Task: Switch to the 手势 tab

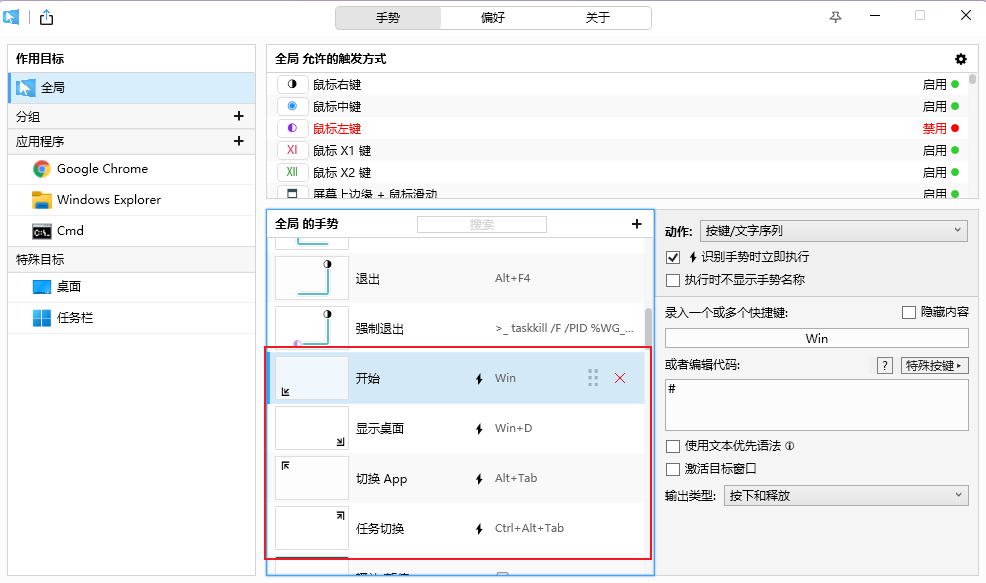Action: [x=388, y=18]
